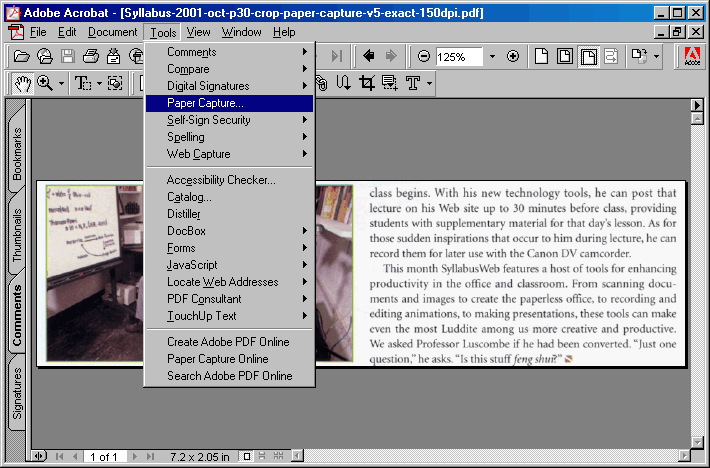
Task: Choose Paper Capture Online
Action: (229, 359)
